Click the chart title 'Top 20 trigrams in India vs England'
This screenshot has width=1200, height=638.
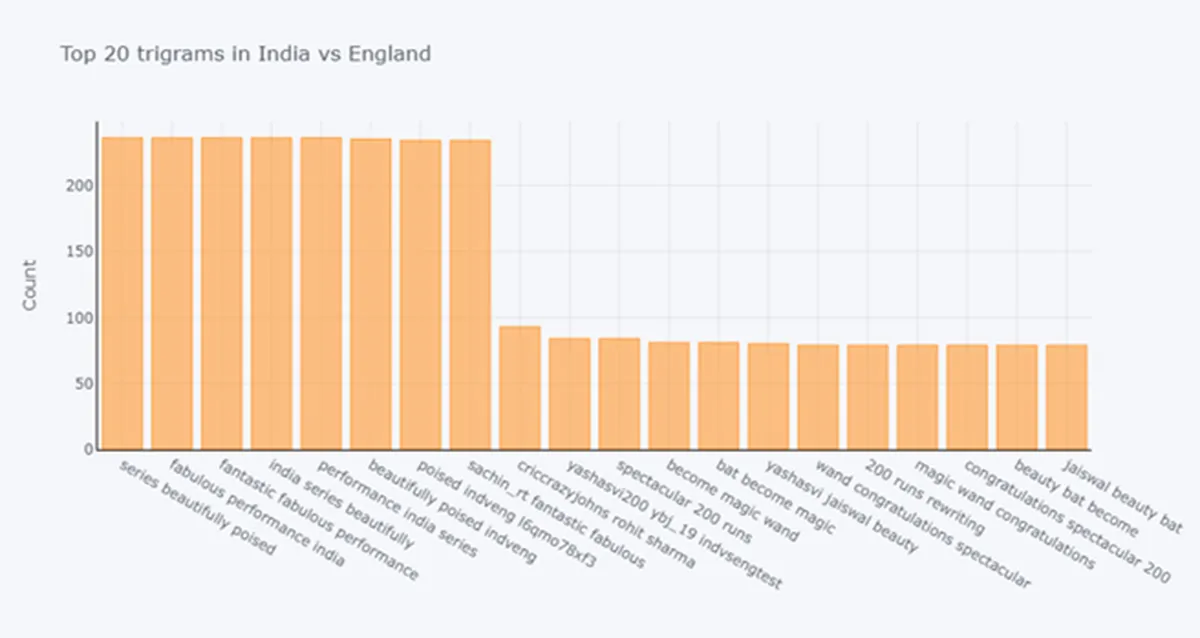click(246, 54)
